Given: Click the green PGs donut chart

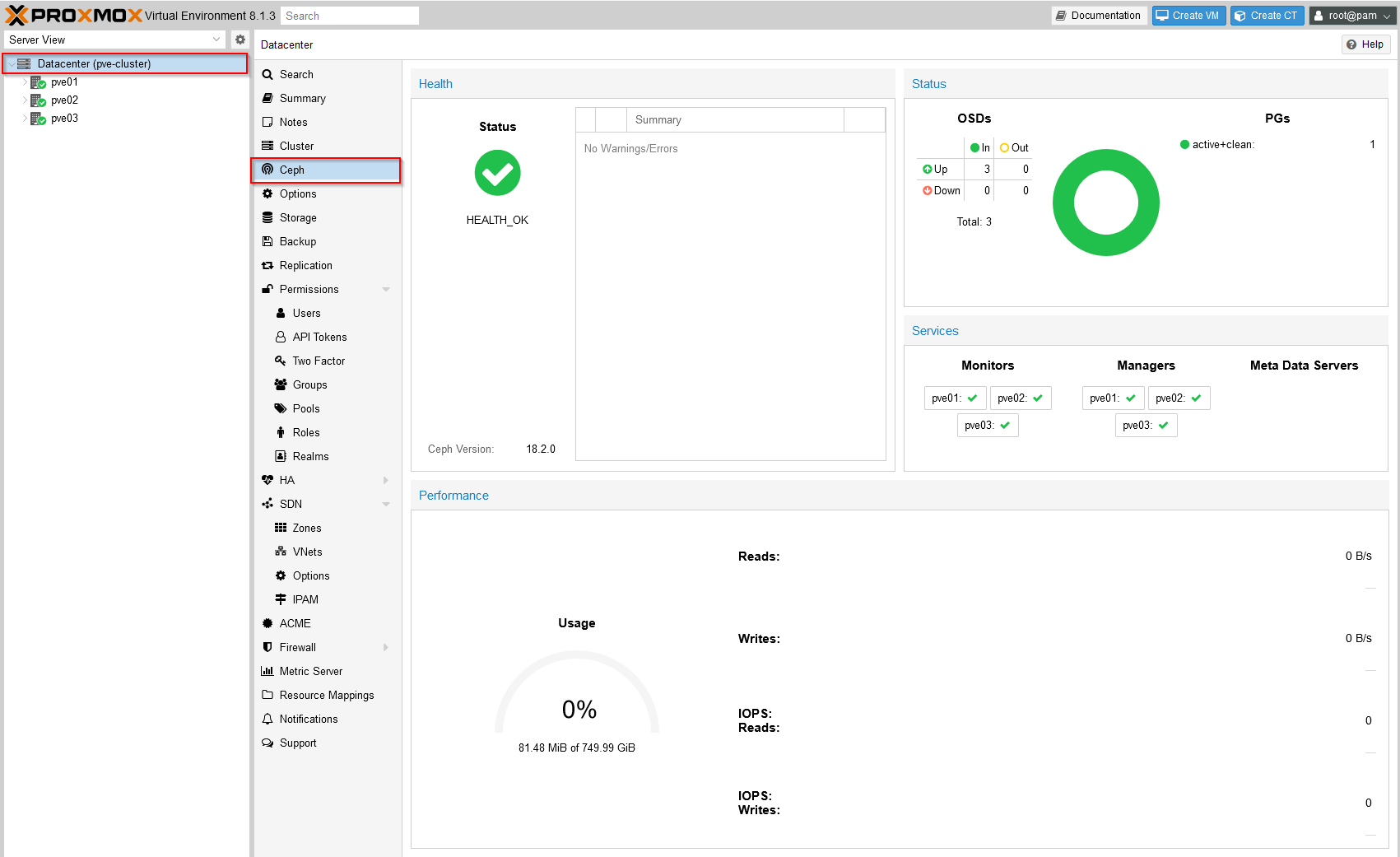Looking at the screenshot, I should (1105, 203).
